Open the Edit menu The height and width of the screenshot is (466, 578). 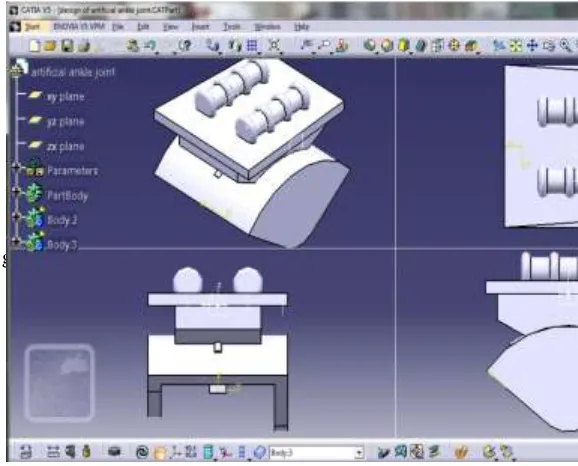point(143,27)
